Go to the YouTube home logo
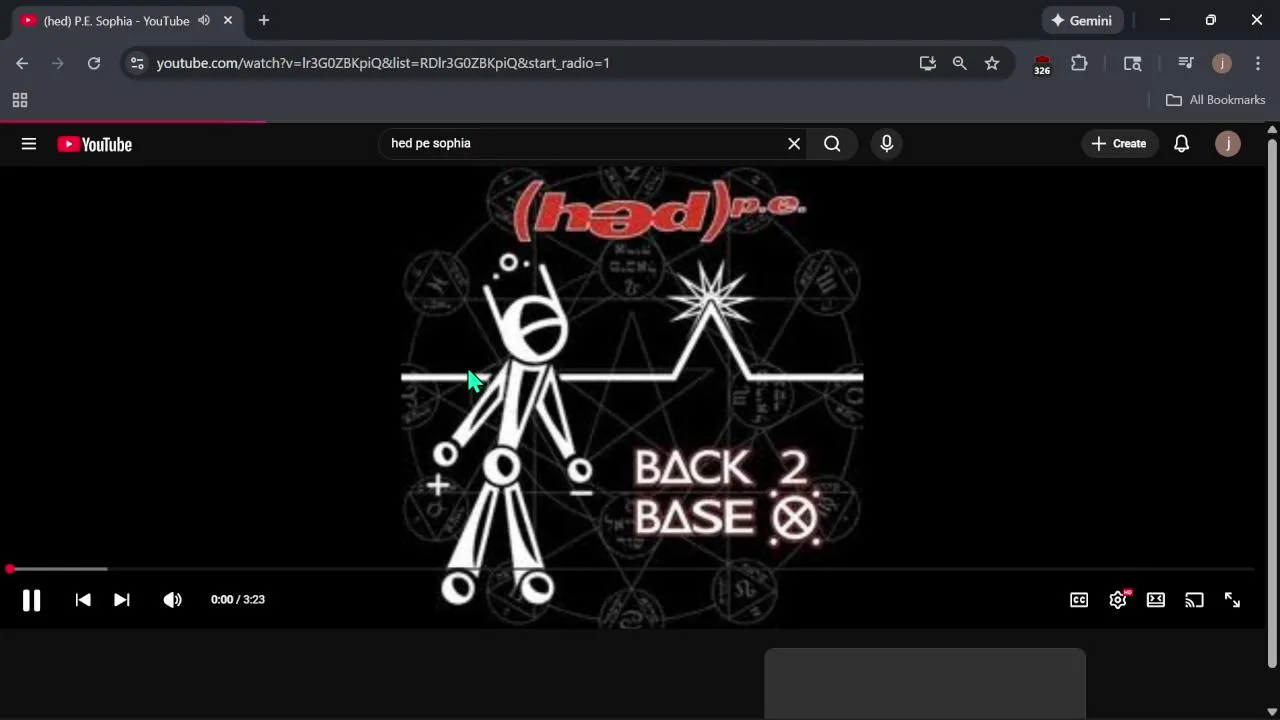This screenshot has height=720, width=1280. click(x=95, y=144)
